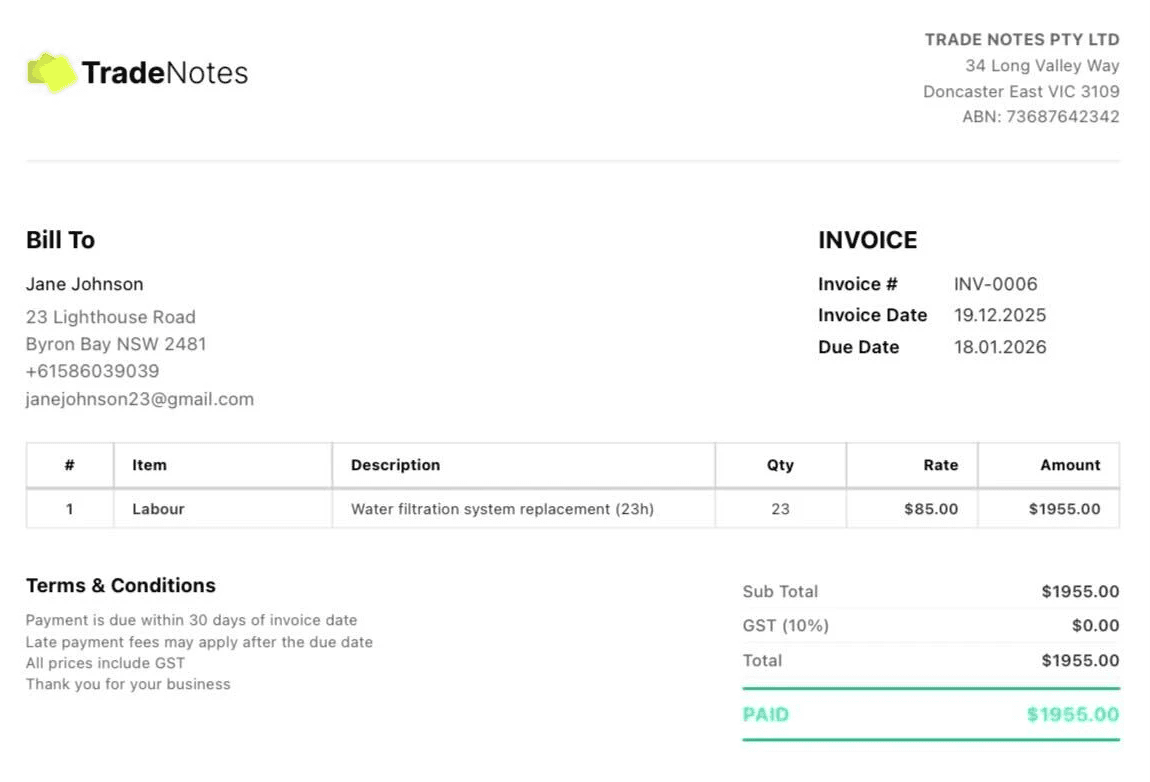This screenshot has height=782, width=1150.
Task: Click the Water filtration system replacement description
Action: [x=502, y=509]
